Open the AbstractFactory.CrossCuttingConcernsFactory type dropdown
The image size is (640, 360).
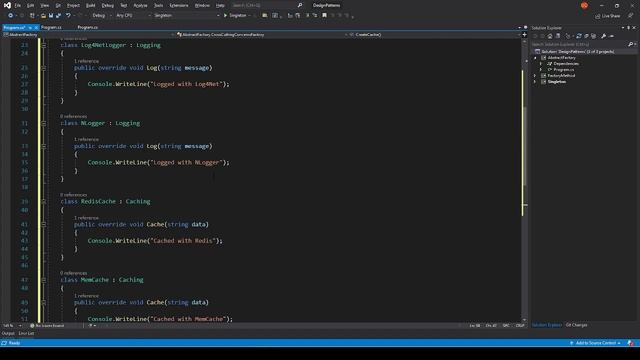tap(261, 35)
